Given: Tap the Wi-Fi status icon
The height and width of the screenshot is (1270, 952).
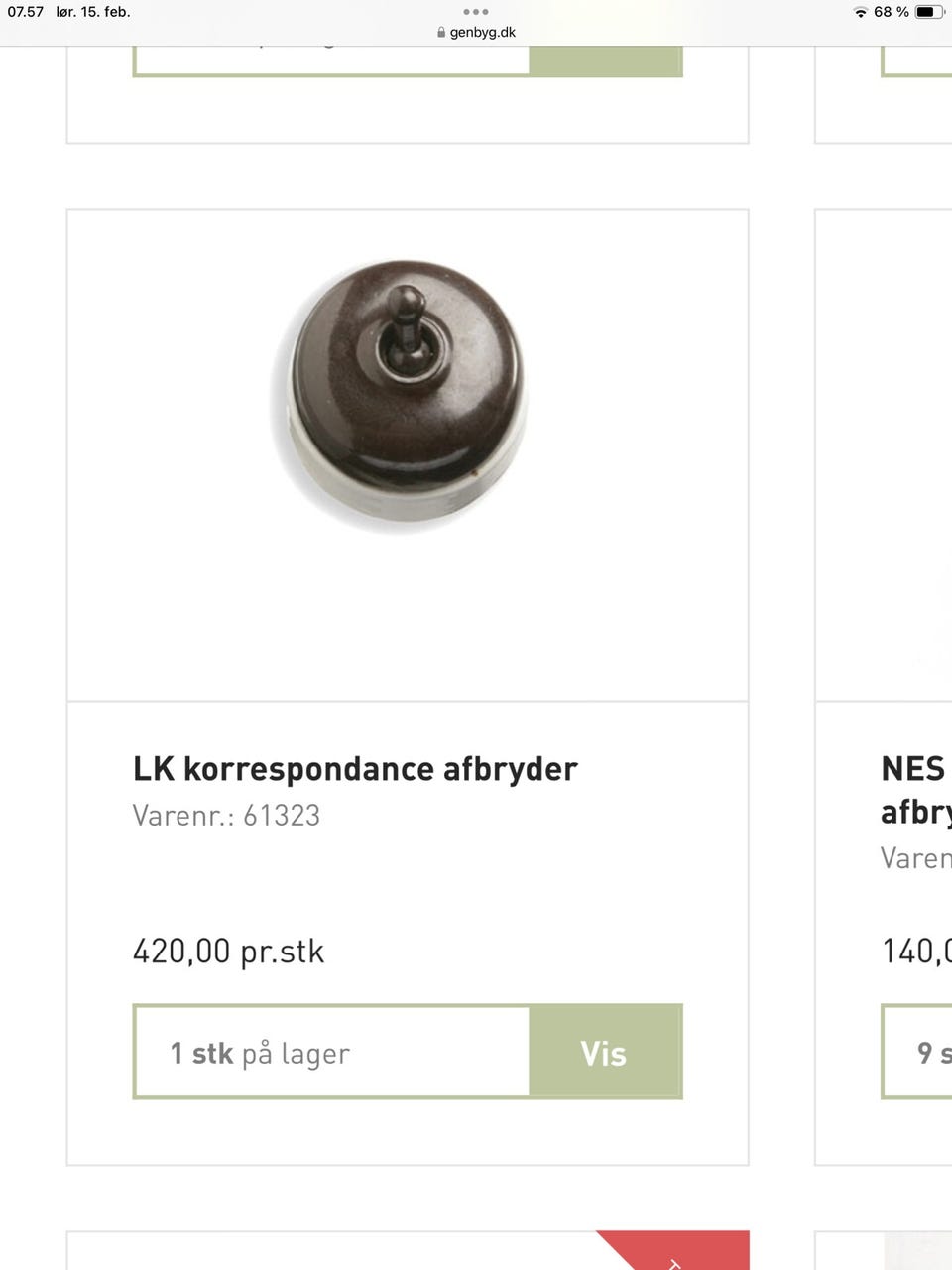Looking at the screenshot, I should (860, 12).
